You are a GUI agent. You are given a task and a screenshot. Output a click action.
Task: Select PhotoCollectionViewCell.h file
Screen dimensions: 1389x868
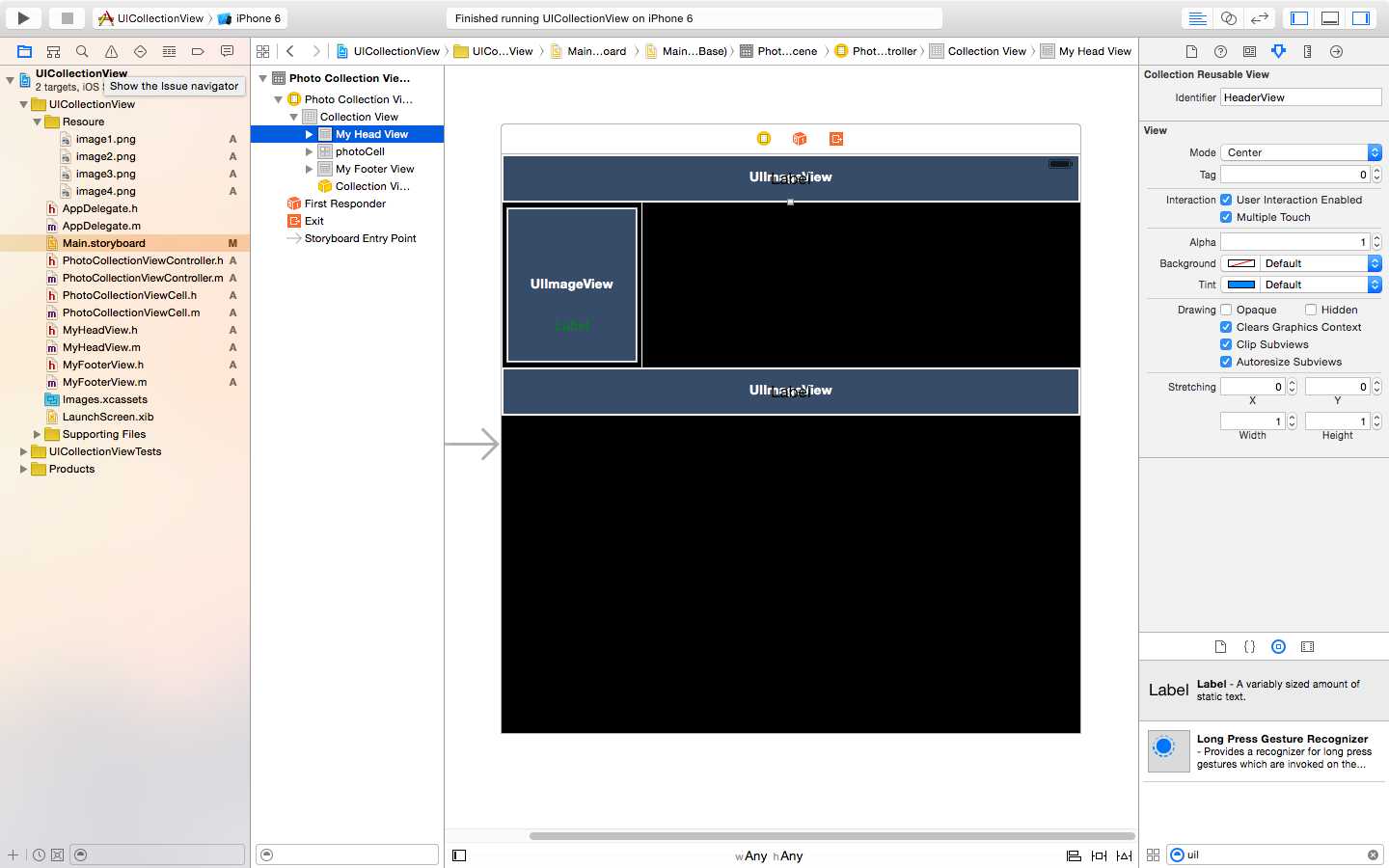[x=129, y=295]
